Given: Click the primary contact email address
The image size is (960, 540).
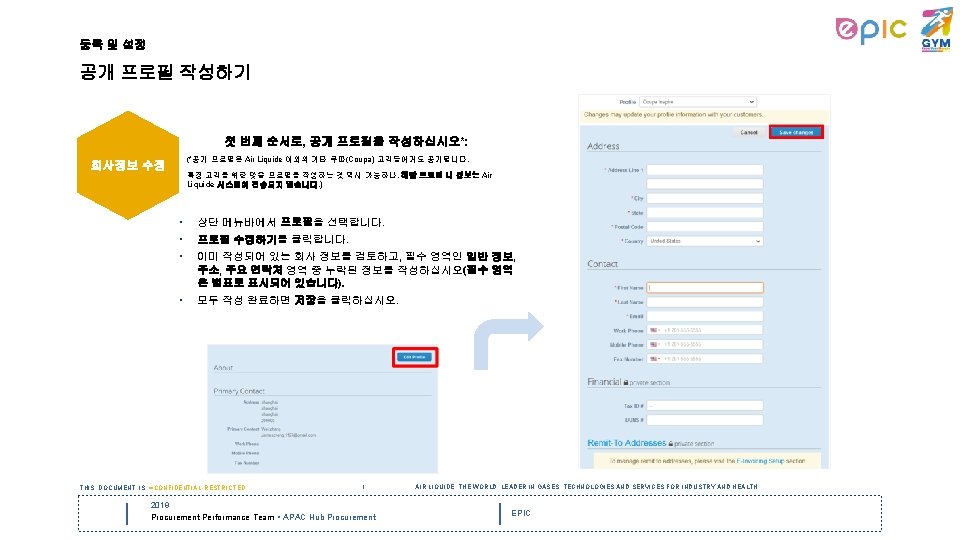Looking at the screenshot, I should [288, 435].
